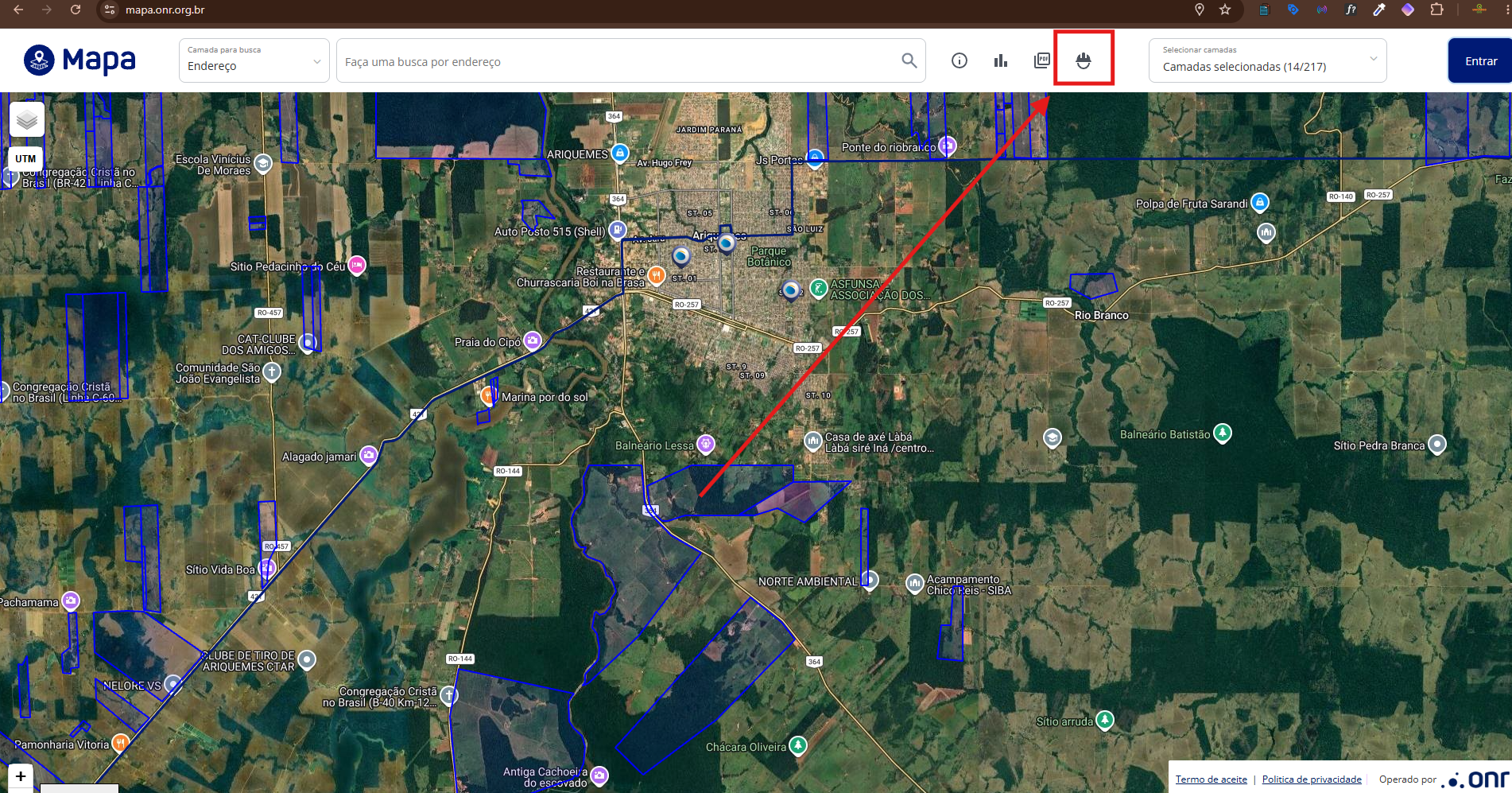Click the browser address bar URL
Viewport: 1512px width, 793px height.
[x=165, y=10]
